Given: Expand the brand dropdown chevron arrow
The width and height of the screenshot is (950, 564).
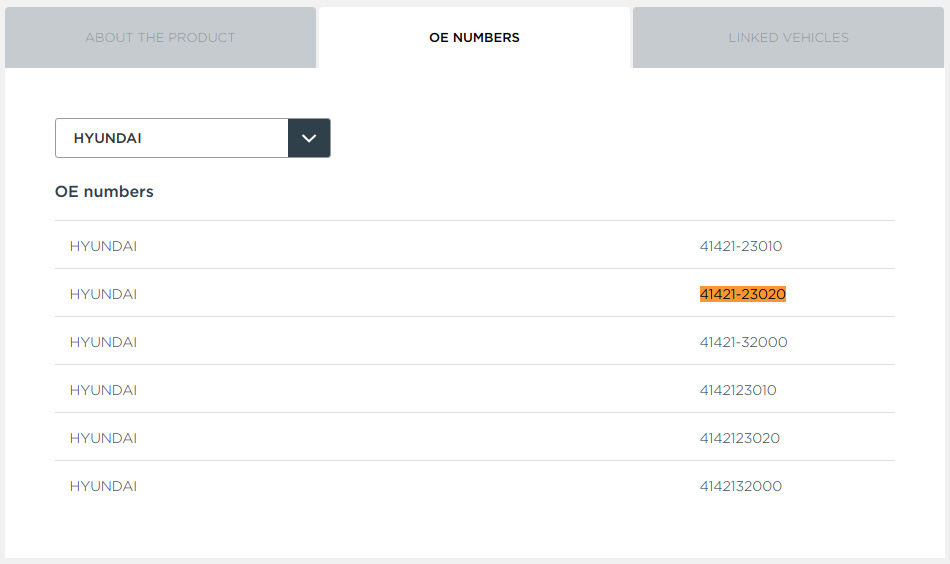Looking at the screenshot, I should click(x=309, y=138).
